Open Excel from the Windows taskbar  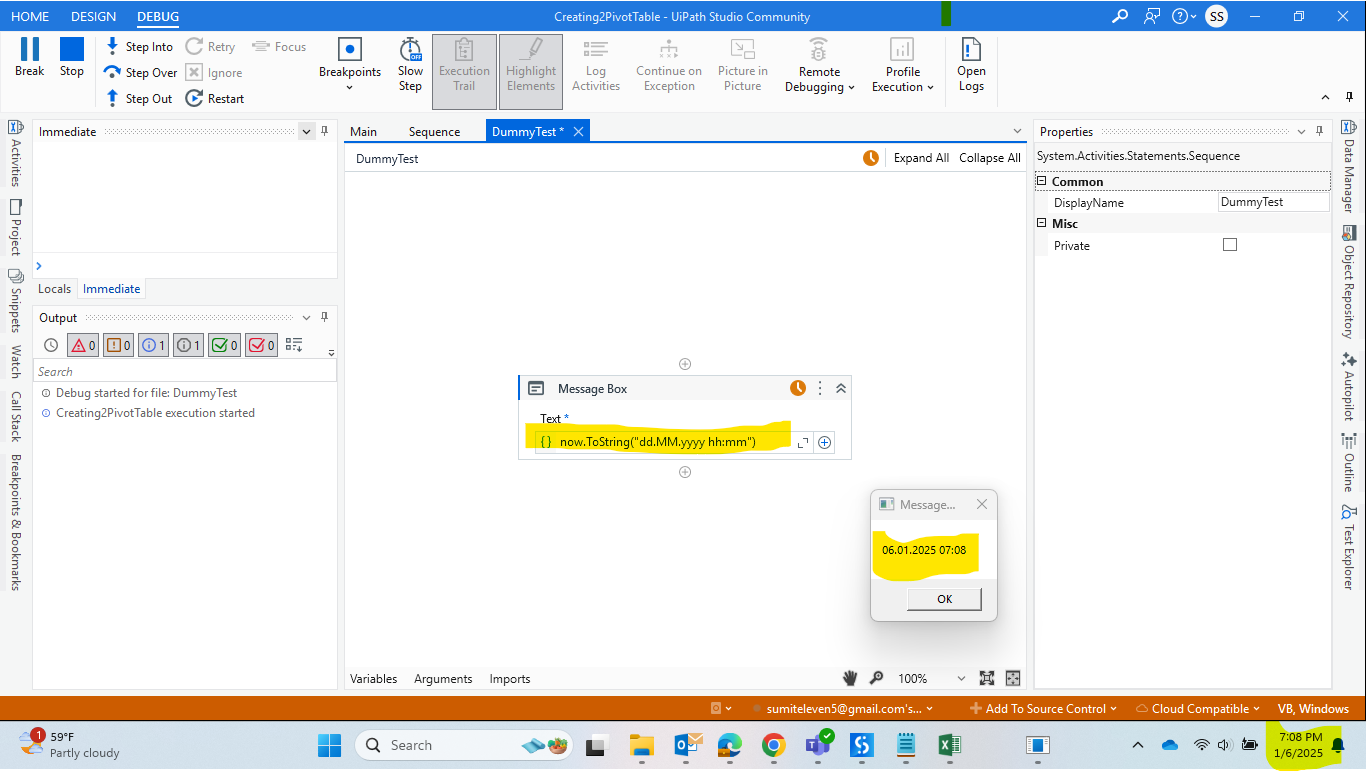[x=949, y=745]
